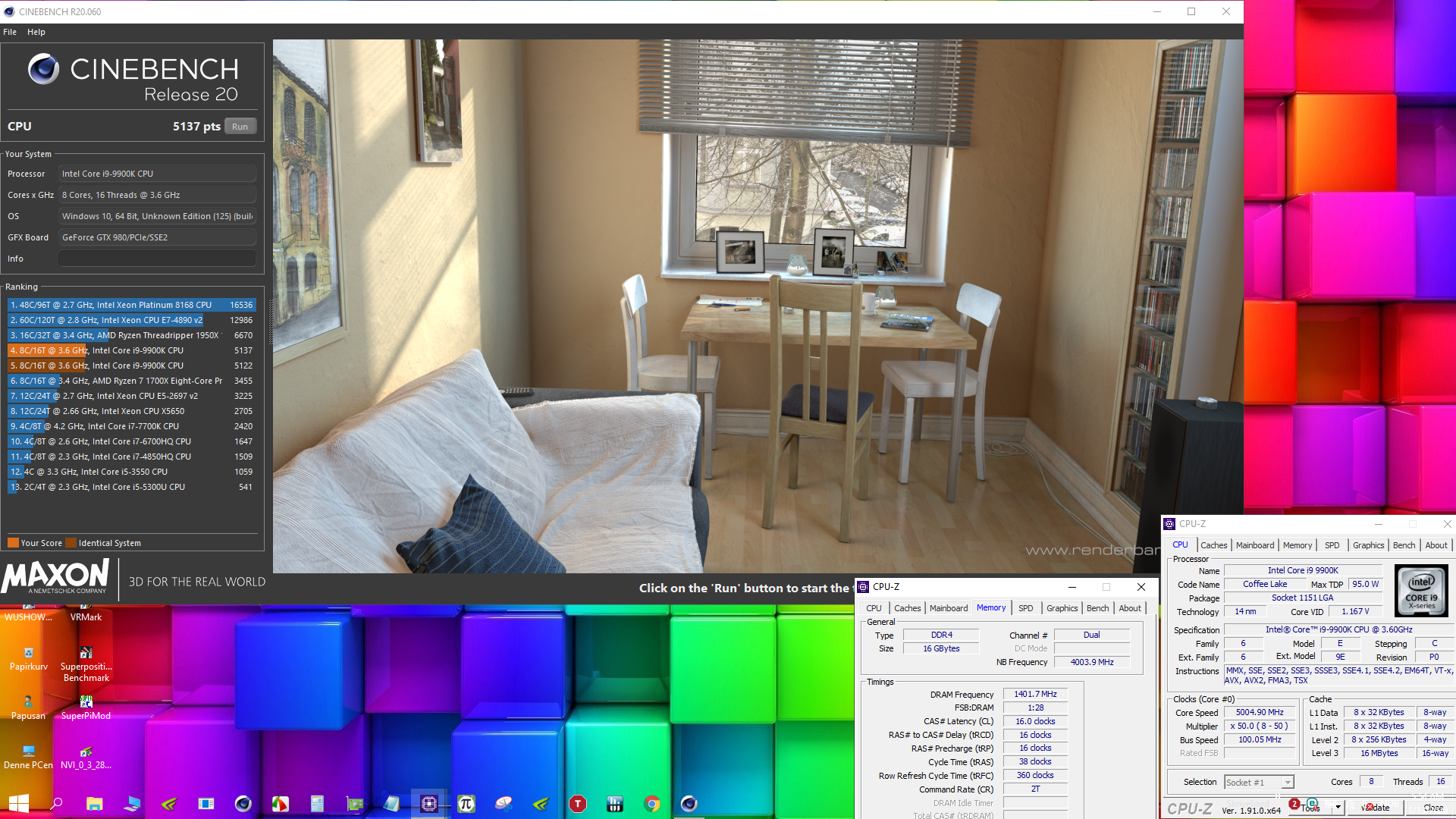Switch to About tab in CPU-Z Memory window
Image resolution: width=1456 pixels, height=819 pixels.
(1130, 608)
